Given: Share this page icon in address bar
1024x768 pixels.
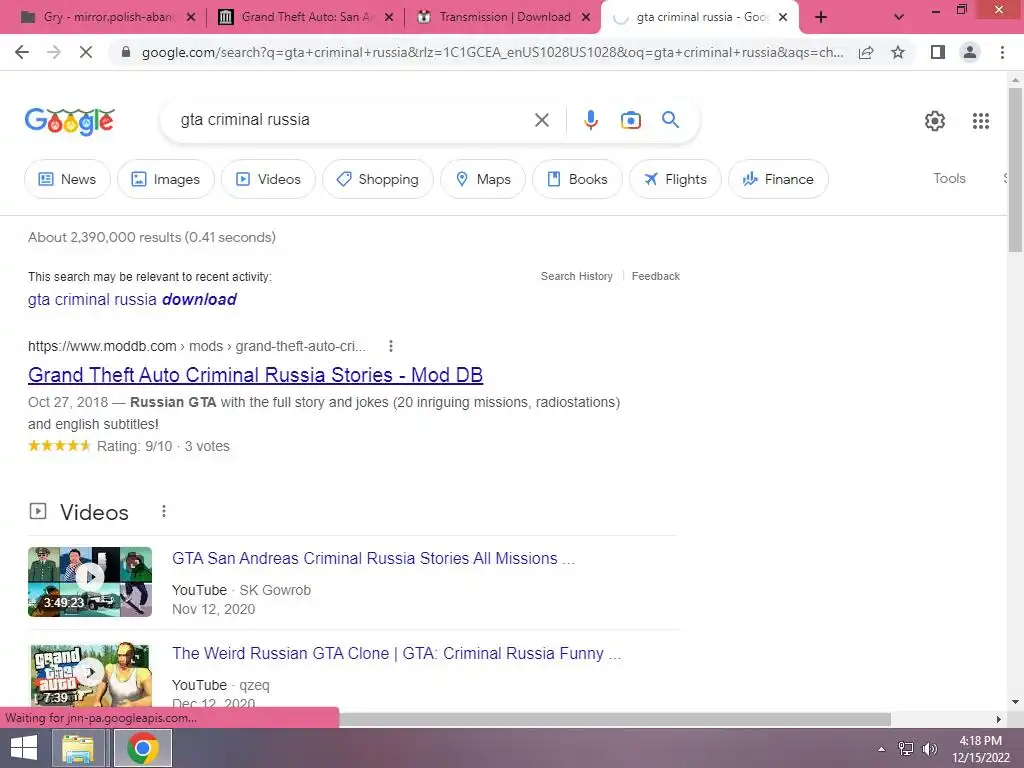Looking at the screenshot, I should pos(866,52).
